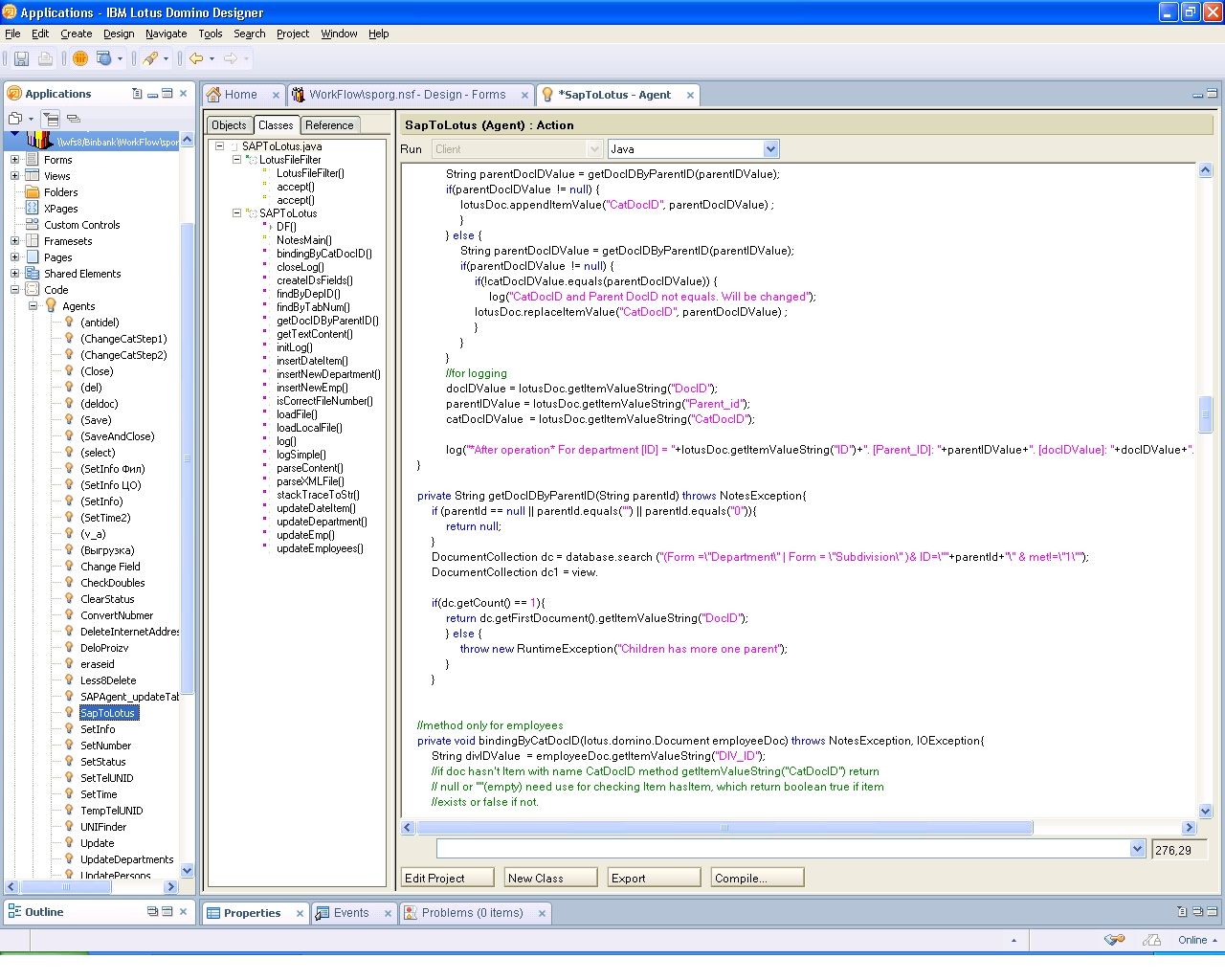
Task: Minimize the Applications panel with its minimize icon
Action: click(x=152, y=94)
